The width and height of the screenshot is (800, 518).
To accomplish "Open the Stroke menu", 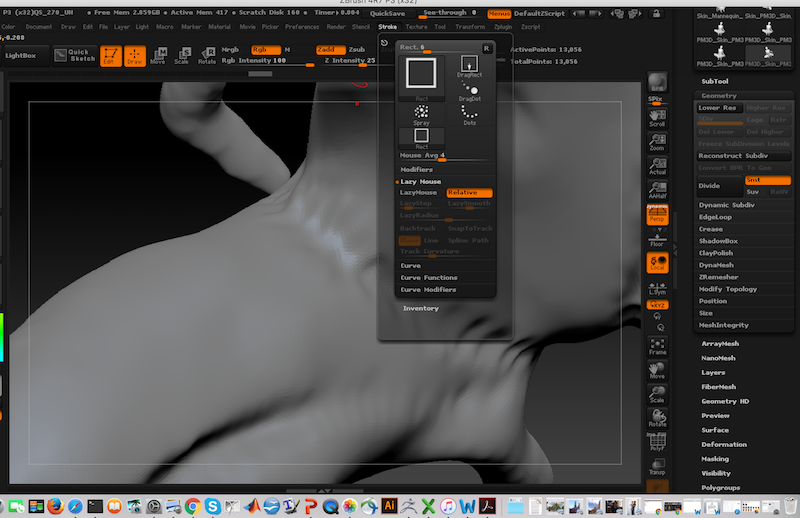I will tap(387, 27).
